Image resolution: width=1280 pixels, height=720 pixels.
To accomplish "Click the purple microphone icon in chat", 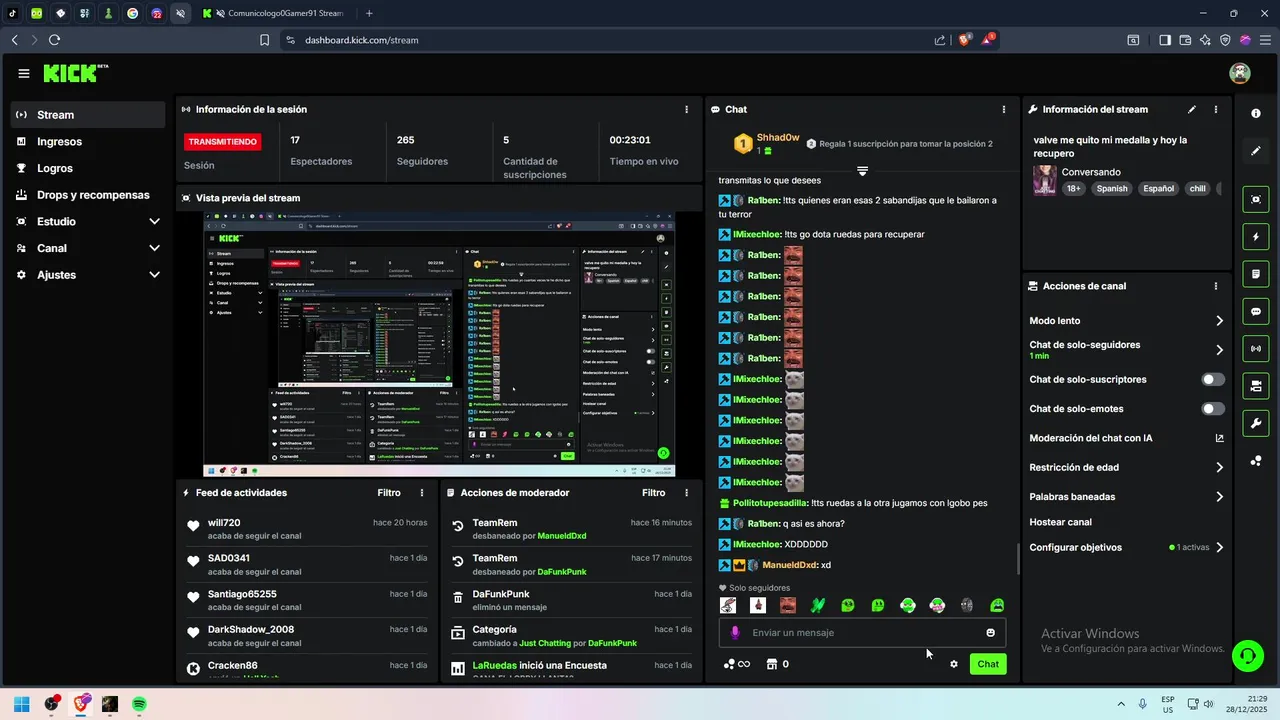I will tap(735, 632).
